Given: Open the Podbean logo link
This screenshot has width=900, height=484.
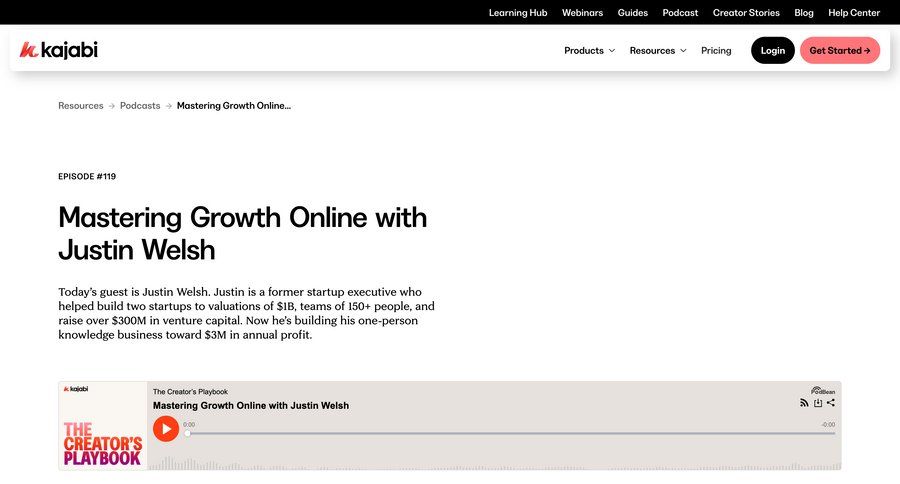Looking at the screenshot, I should tap(823, 390).
